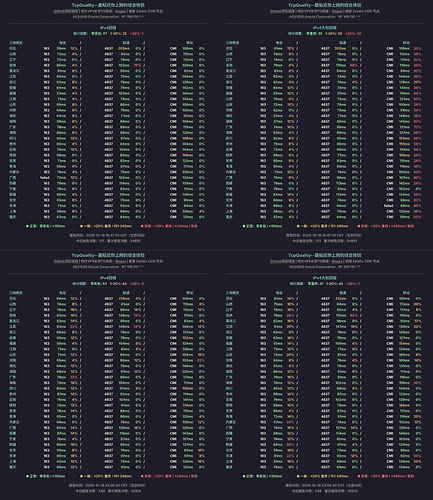Click the green 正常 legend dot in the top-left report
The height and width of the screenshot is (500, 433).
click(27, 226)
